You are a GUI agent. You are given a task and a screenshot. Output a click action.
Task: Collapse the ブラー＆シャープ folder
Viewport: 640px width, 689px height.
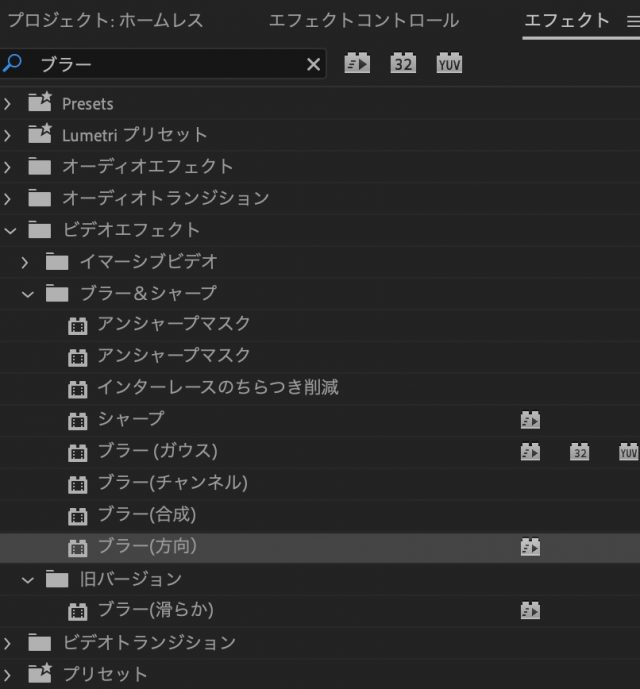coord(28,293)
